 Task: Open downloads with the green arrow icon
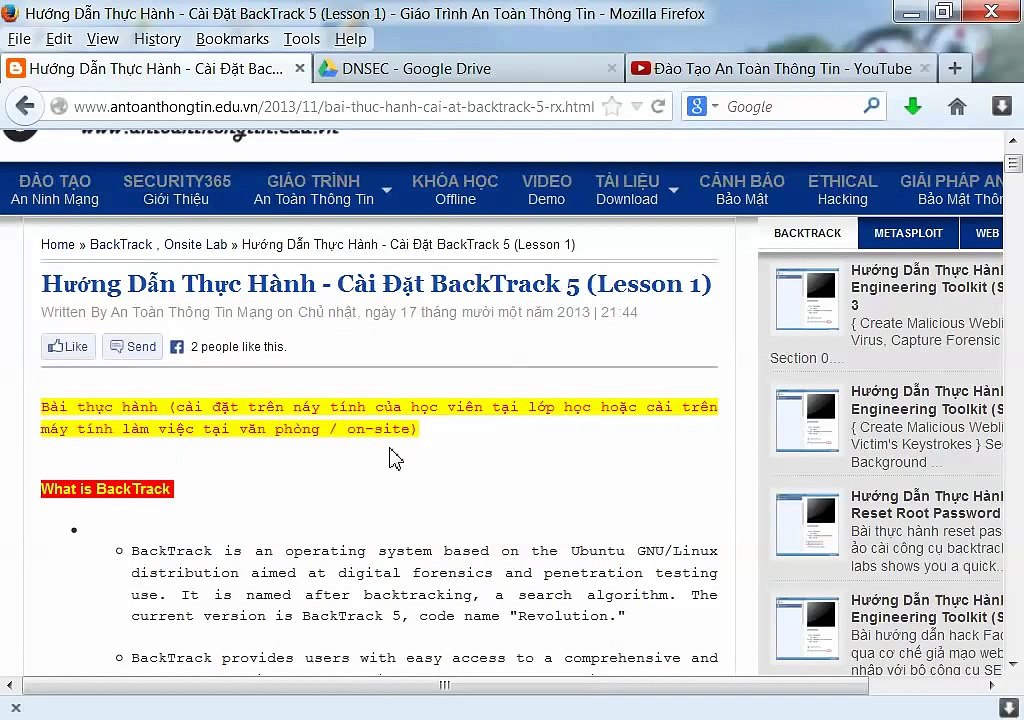913,106
